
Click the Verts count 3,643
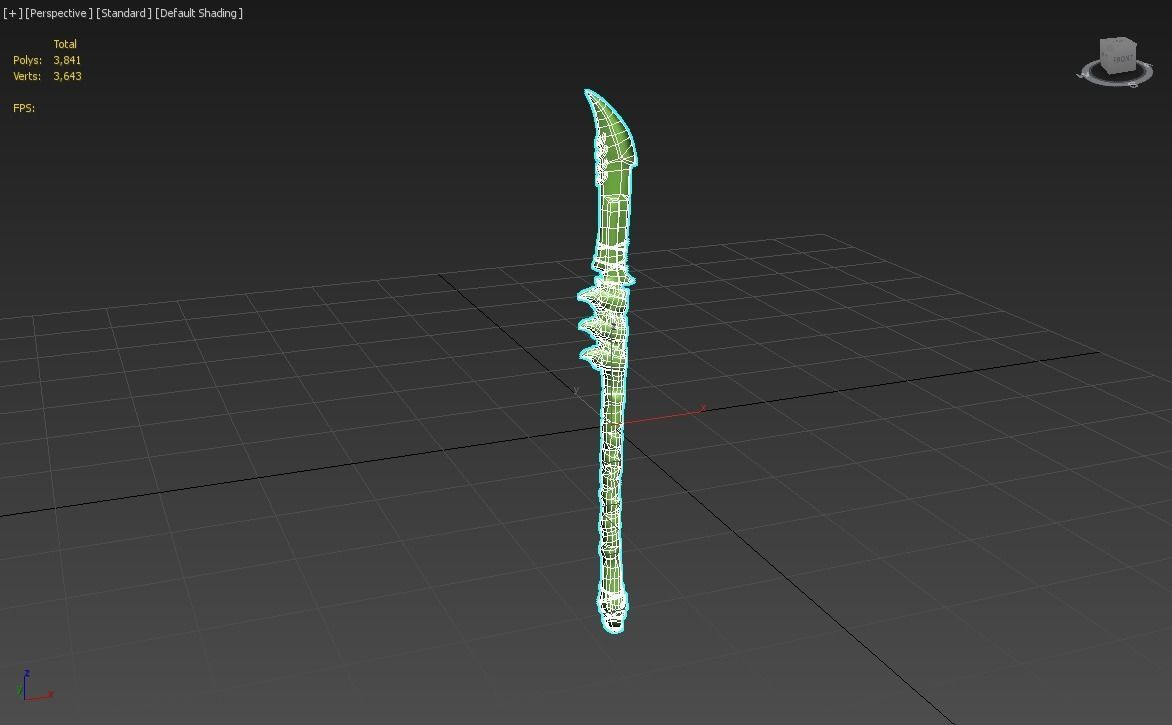coord(67,76)
